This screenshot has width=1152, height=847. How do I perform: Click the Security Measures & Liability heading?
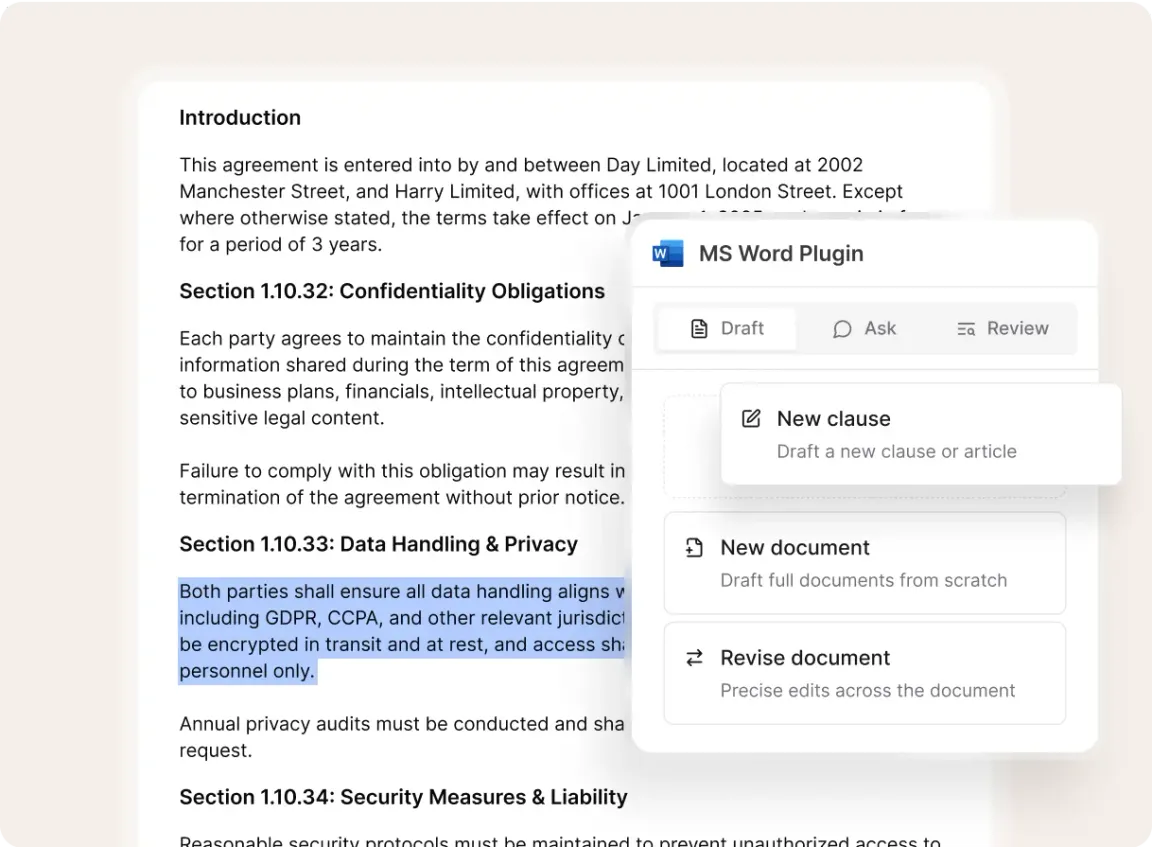403,797
